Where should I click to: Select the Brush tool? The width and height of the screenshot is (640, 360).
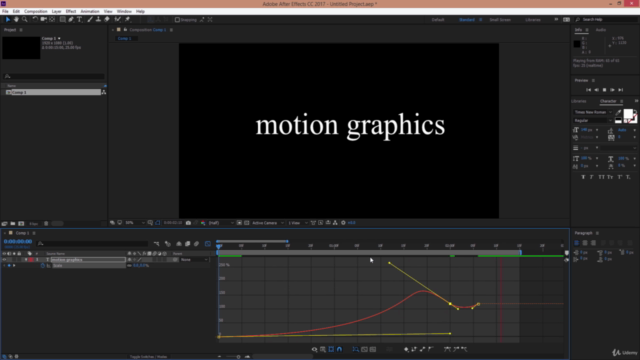pyautogui.click(x=90, y=20)
